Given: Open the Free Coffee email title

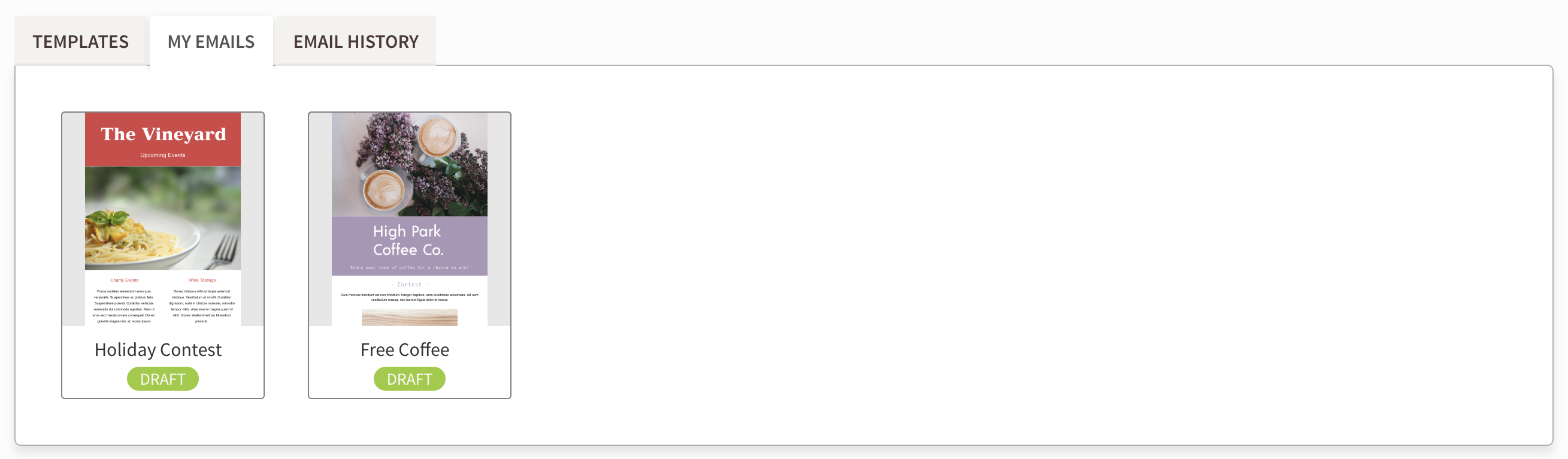Looking at the screenshot, I should point(405,349).
